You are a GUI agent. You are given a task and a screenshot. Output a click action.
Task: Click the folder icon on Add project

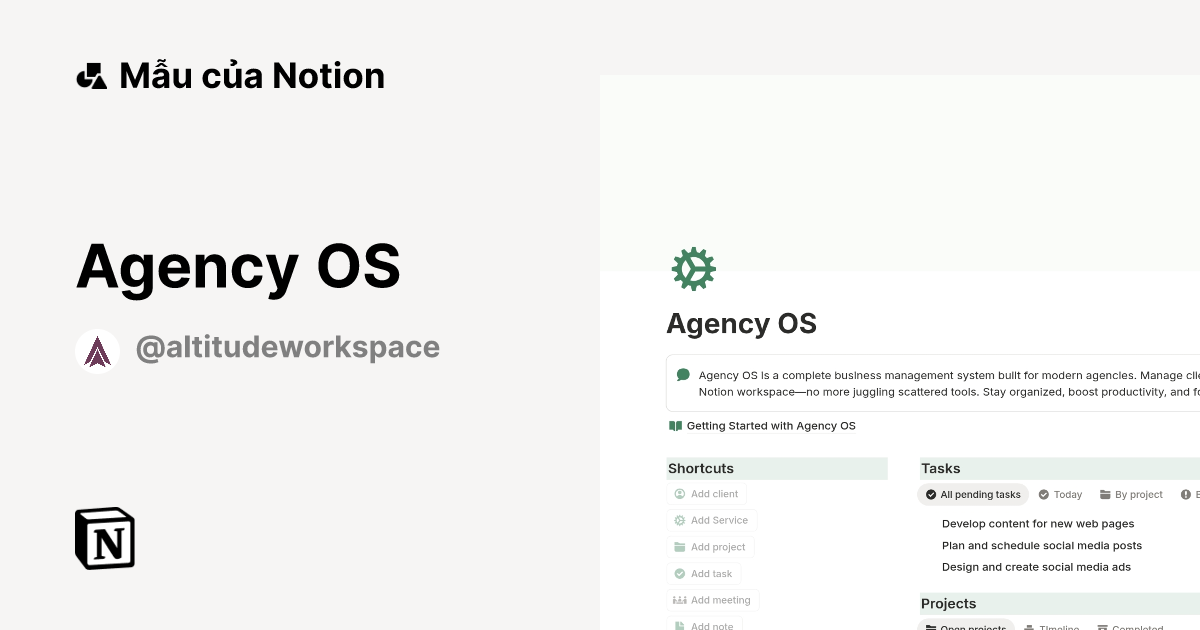680,546
